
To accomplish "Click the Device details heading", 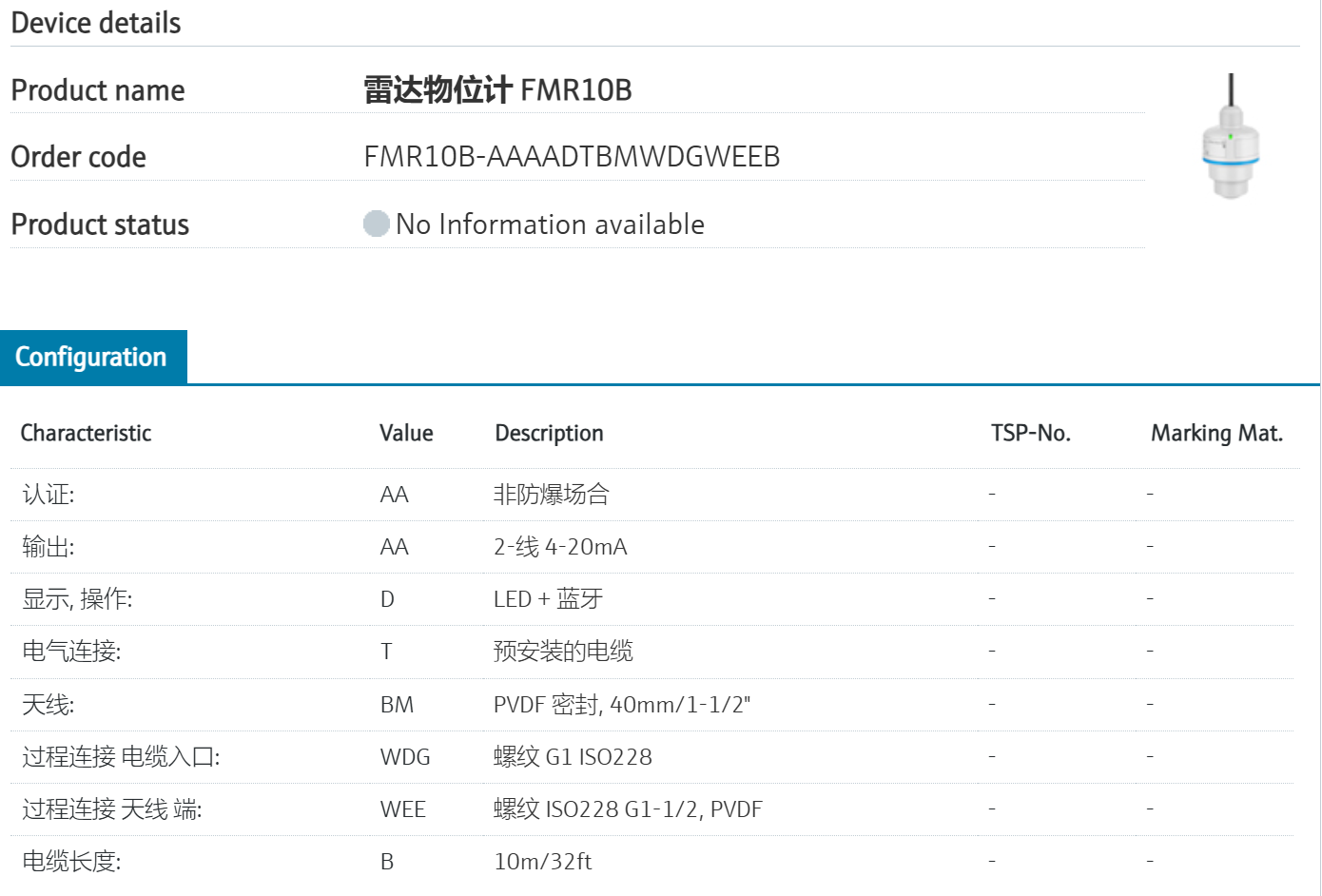I will pyautogui.click(x=96, y=23).
